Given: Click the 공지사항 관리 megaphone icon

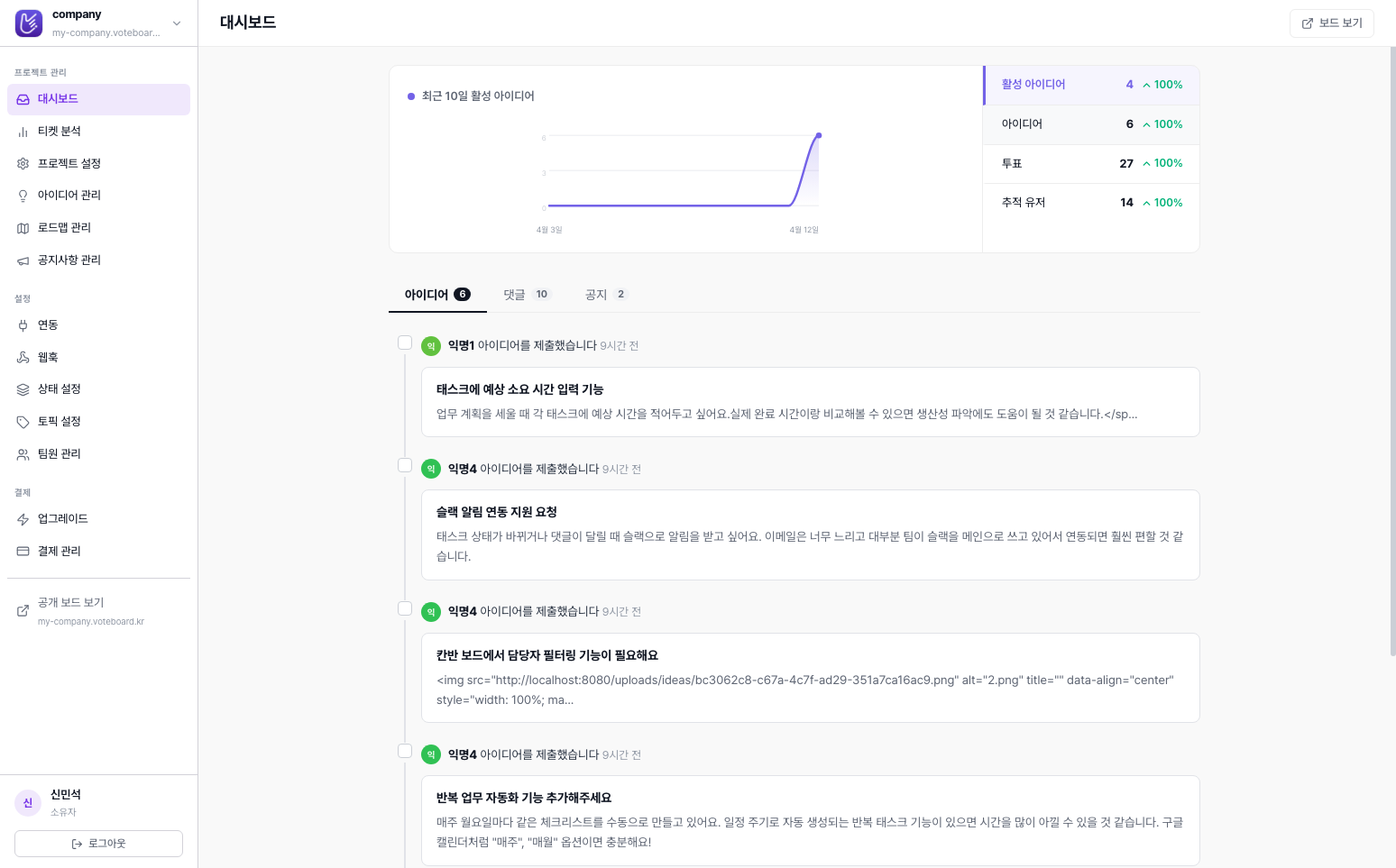Looking at the screenshot, I should [23, 260].
